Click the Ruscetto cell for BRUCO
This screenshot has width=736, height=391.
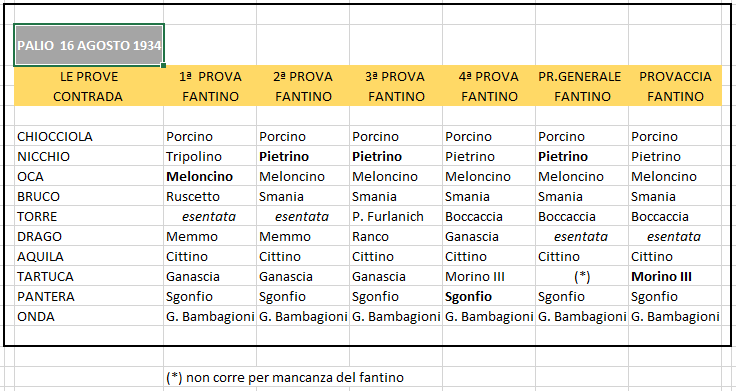[210, 196]
